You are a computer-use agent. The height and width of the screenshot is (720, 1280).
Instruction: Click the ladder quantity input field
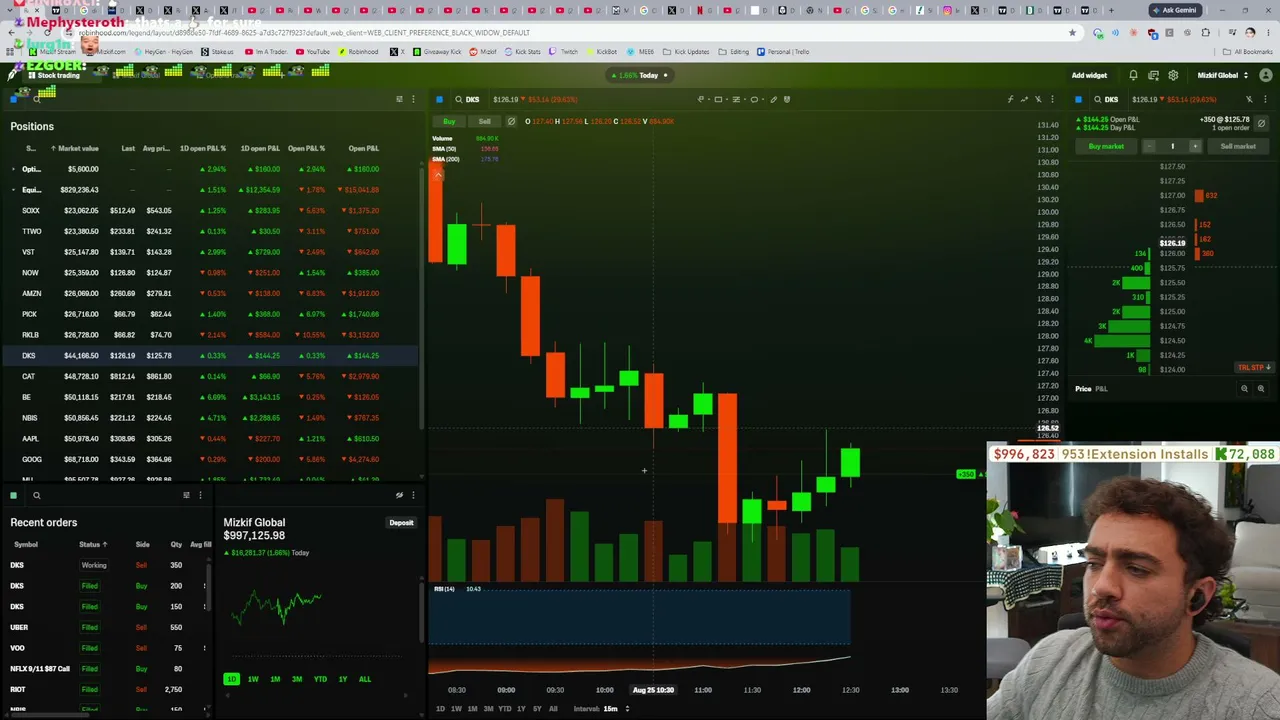(x=1172, y=146)
